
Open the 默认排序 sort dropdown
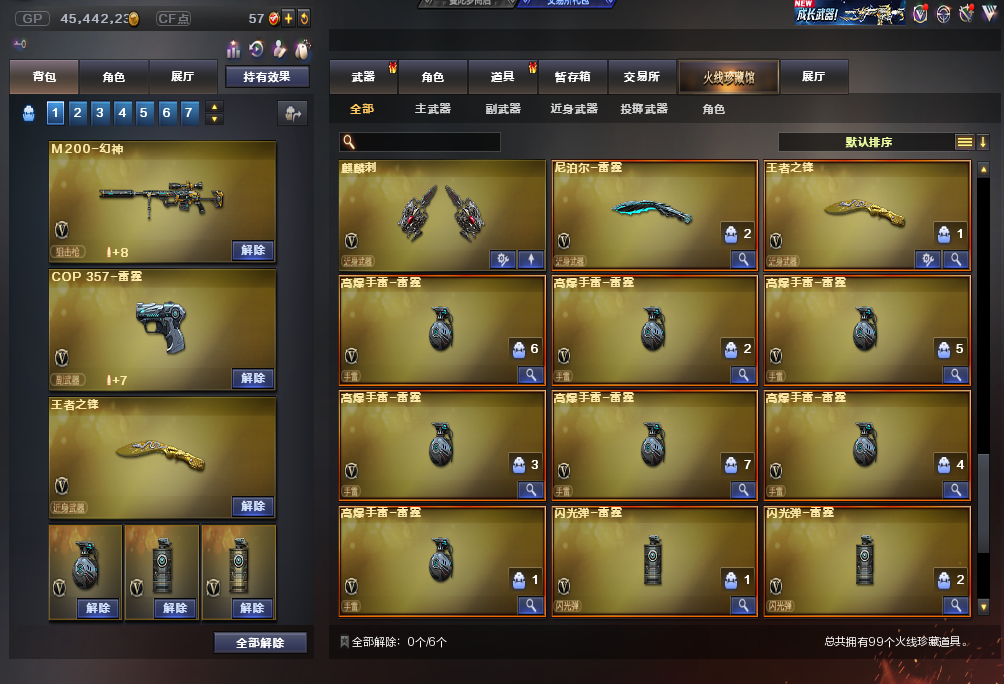(x=868, y=142)
